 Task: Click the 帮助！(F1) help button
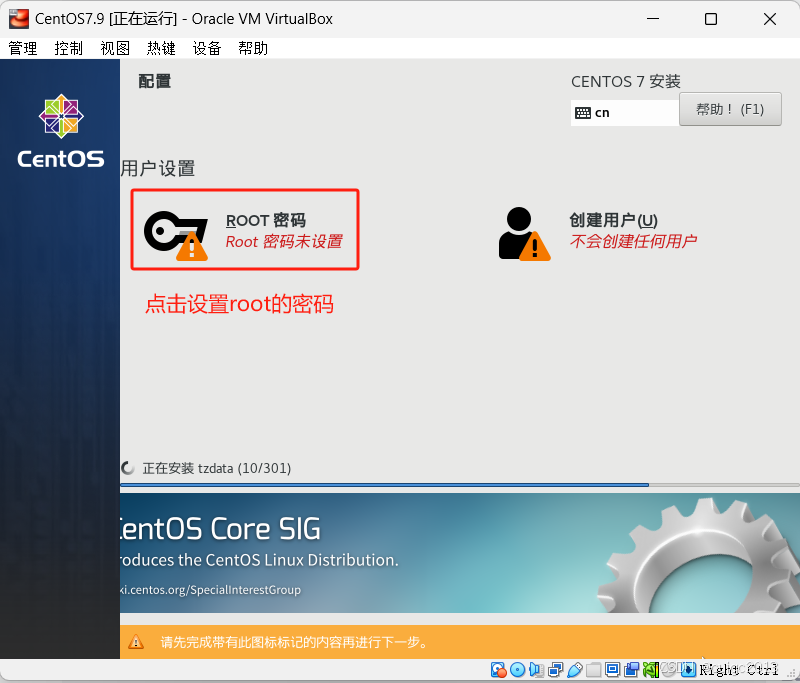730,109
